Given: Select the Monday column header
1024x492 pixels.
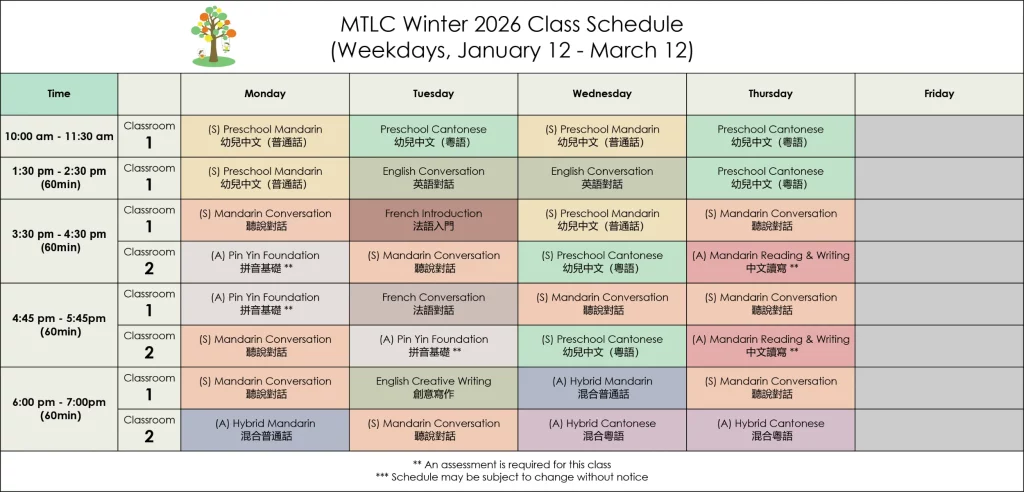Looking at the screenshot, I should (265, 94).
